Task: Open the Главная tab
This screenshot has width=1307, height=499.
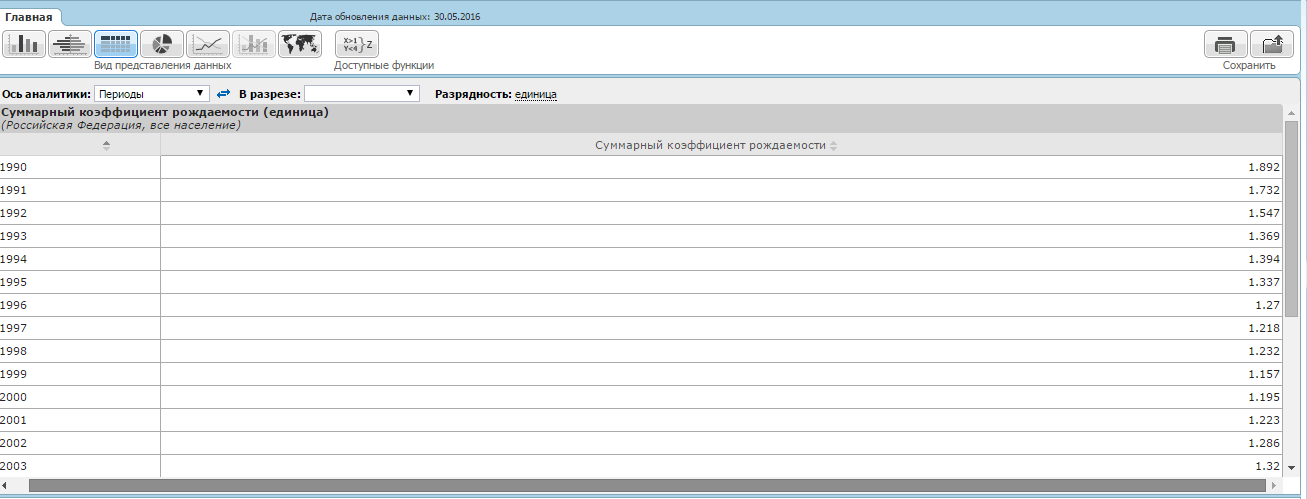Action: [31, 16]
